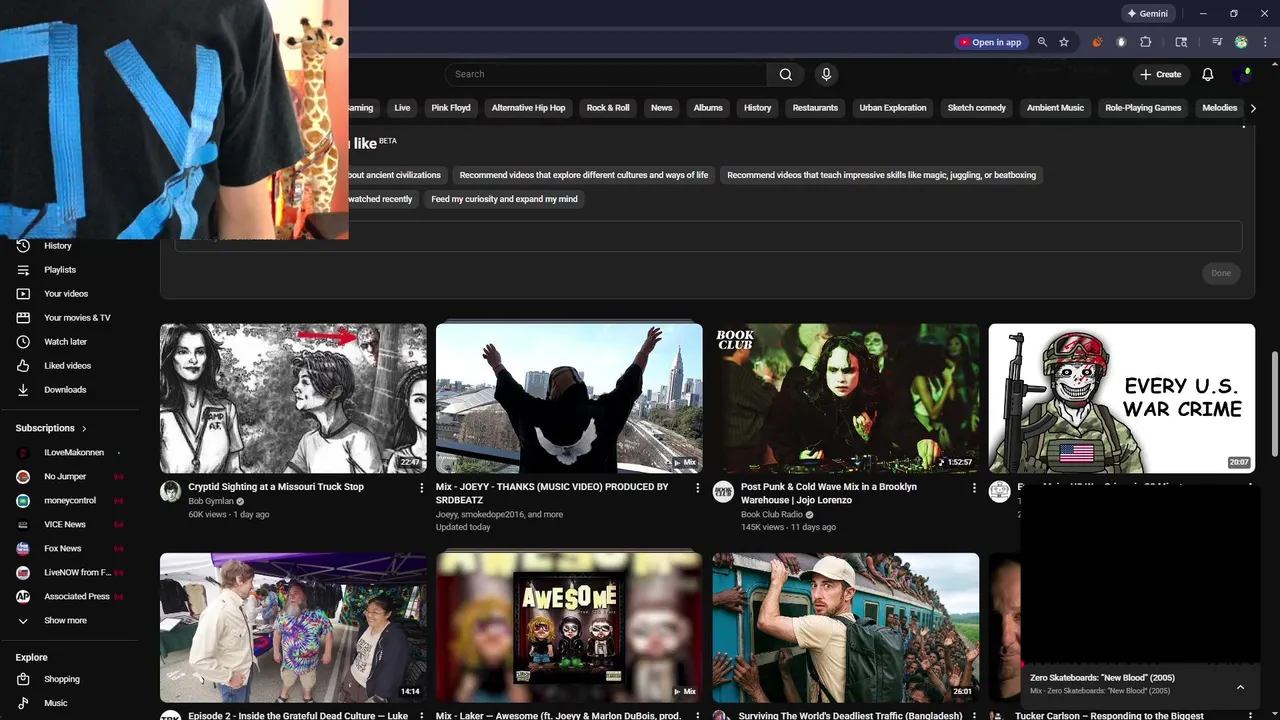Select the Sketch comedy chip

click(976, 108)
